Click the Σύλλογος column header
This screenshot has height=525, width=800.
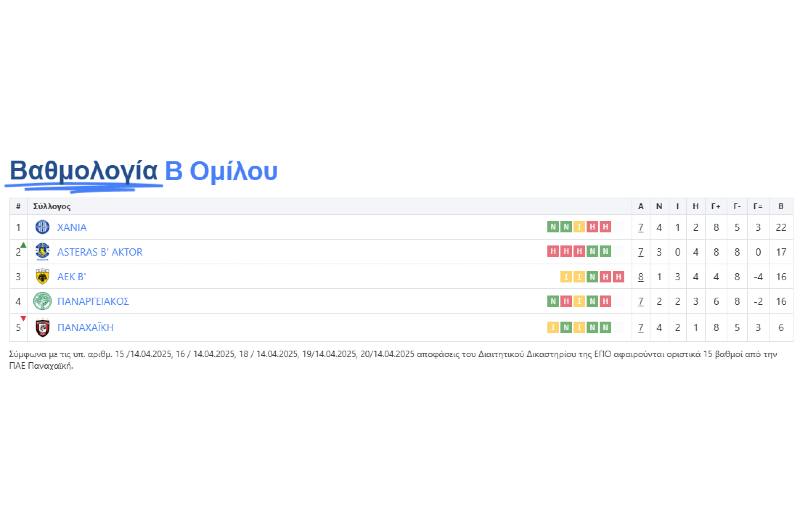pyautogui.click(x=52, y=206)
